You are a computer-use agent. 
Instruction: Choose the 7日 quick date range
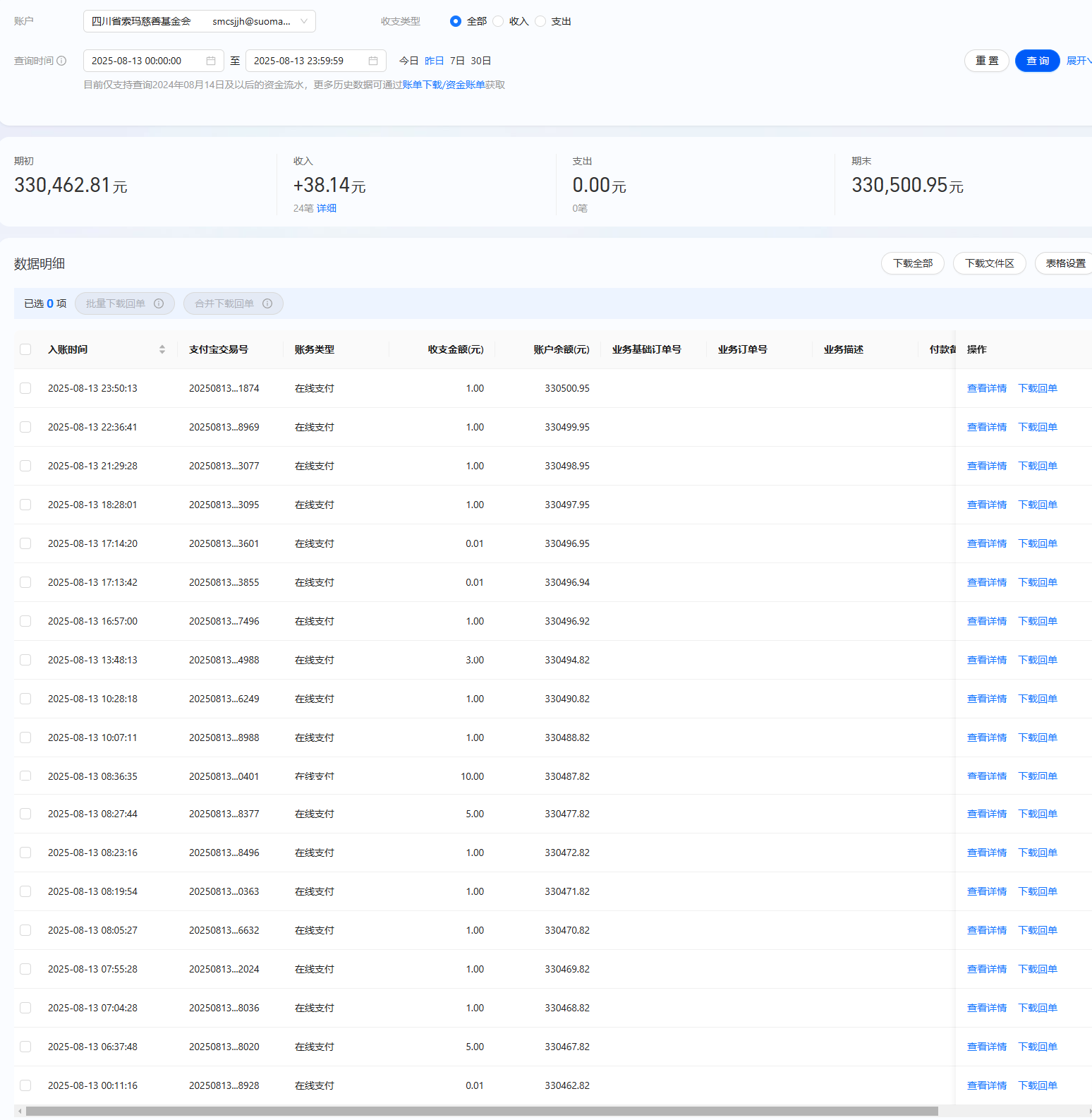(x=457, y=61)
